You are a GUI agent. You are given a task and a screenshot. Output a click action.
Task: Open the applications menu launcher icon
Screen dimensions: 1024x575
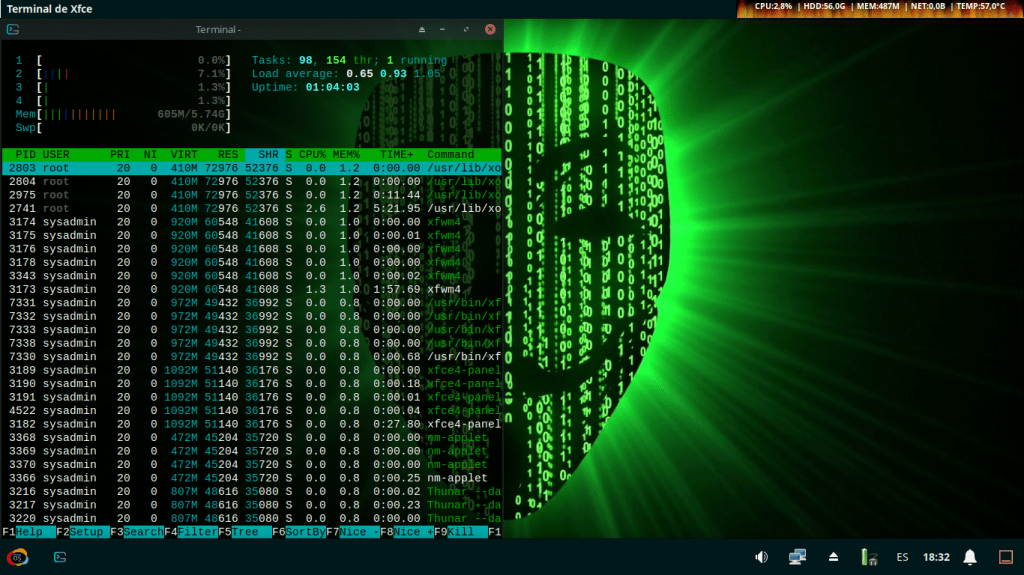pyautogui.click(x=18, y=557)
